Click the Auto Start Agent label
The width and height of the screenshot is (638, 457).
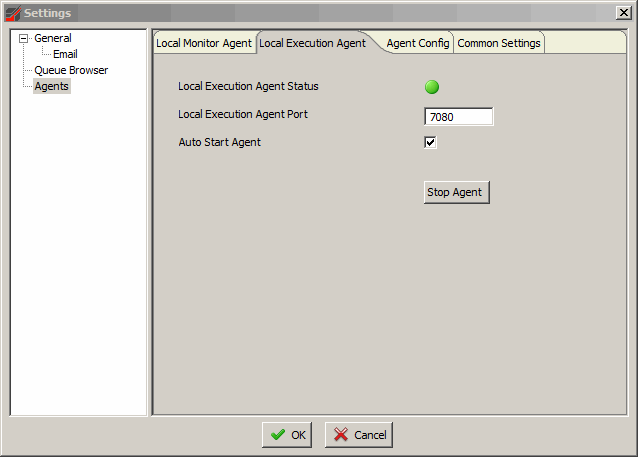coord(219,143)
